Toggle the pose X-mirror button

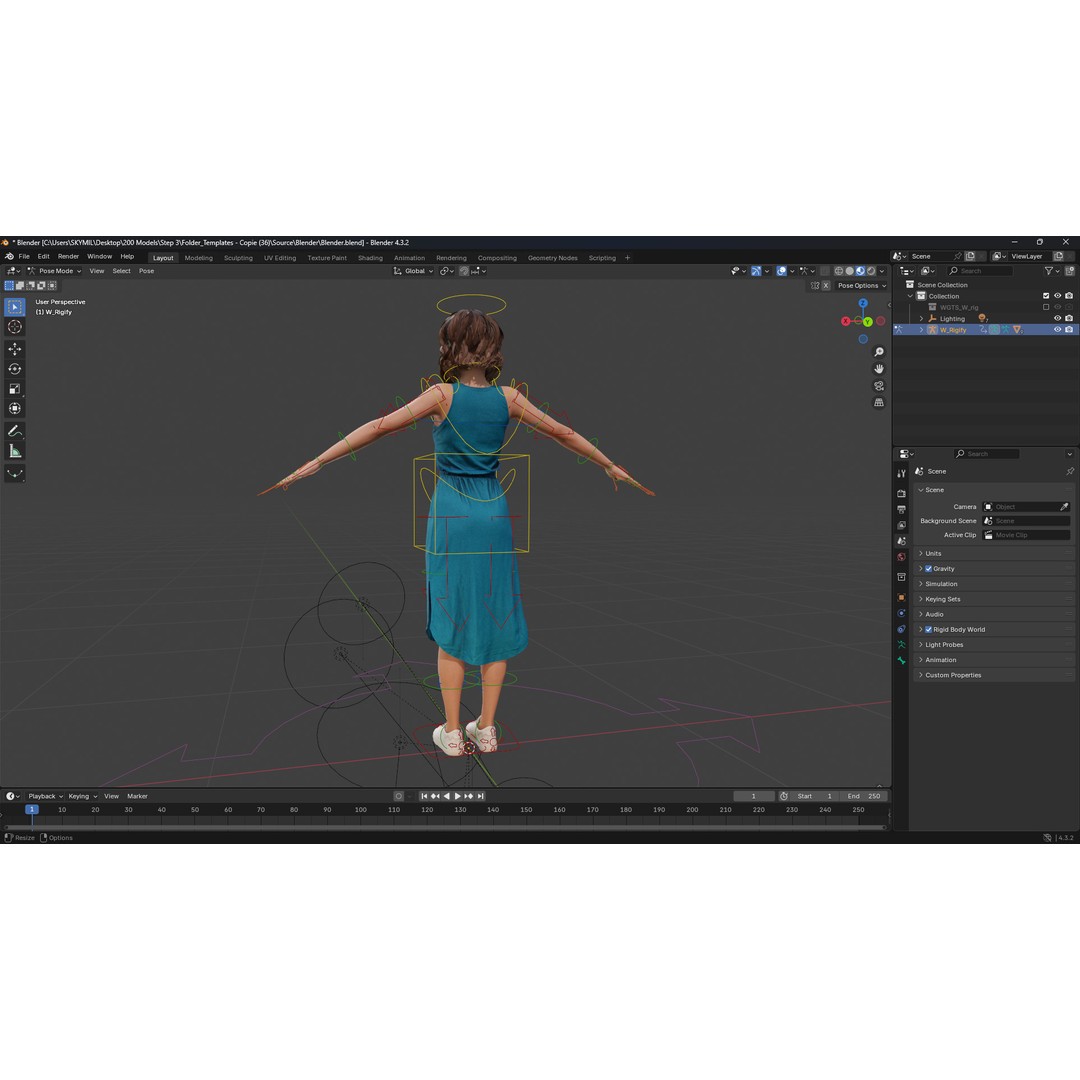pos(826,286)
